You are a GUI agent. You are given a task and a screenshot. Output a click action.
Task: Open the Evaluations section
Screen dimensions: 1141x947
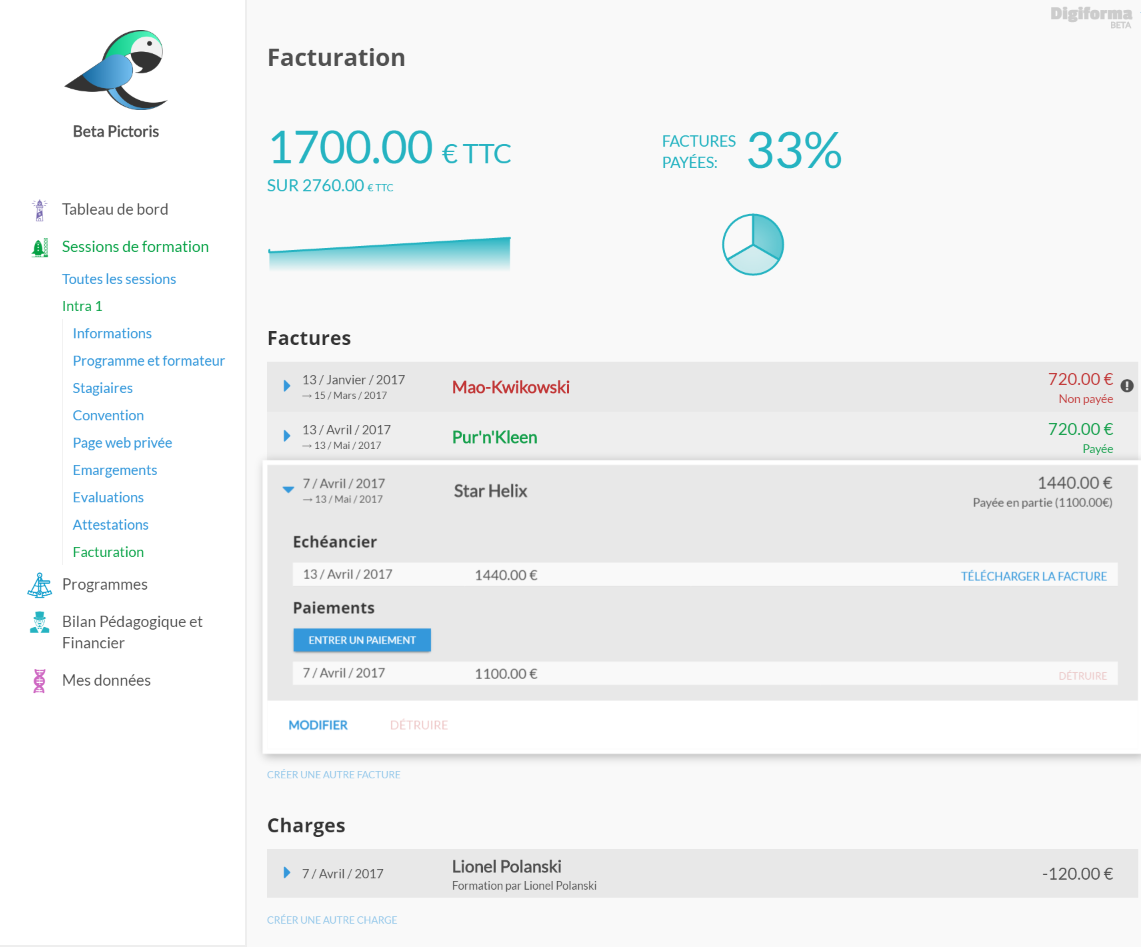108,497
